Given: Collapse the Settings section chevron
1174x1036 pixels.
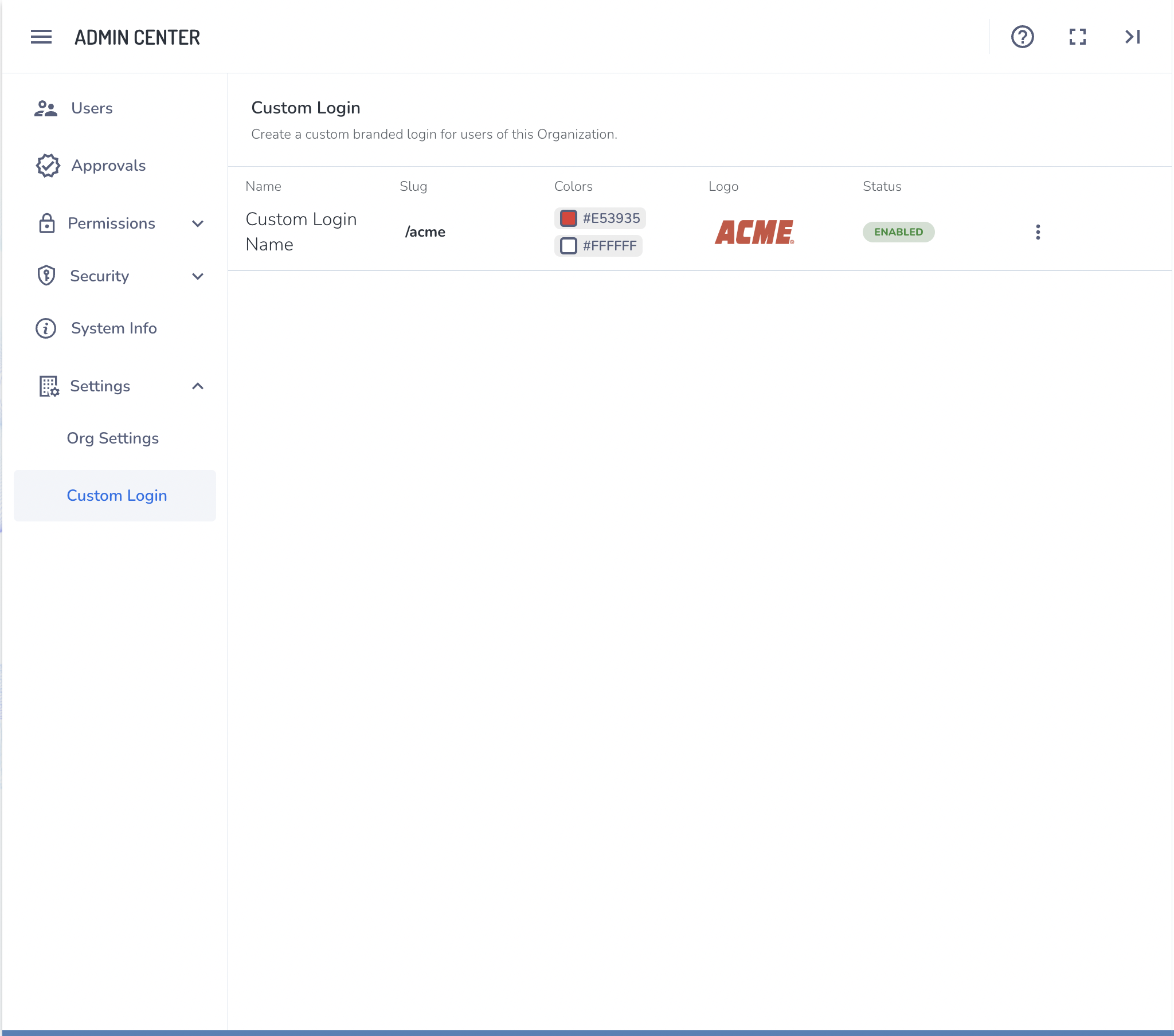Looking at the screenshot, I should pos(198,386).
